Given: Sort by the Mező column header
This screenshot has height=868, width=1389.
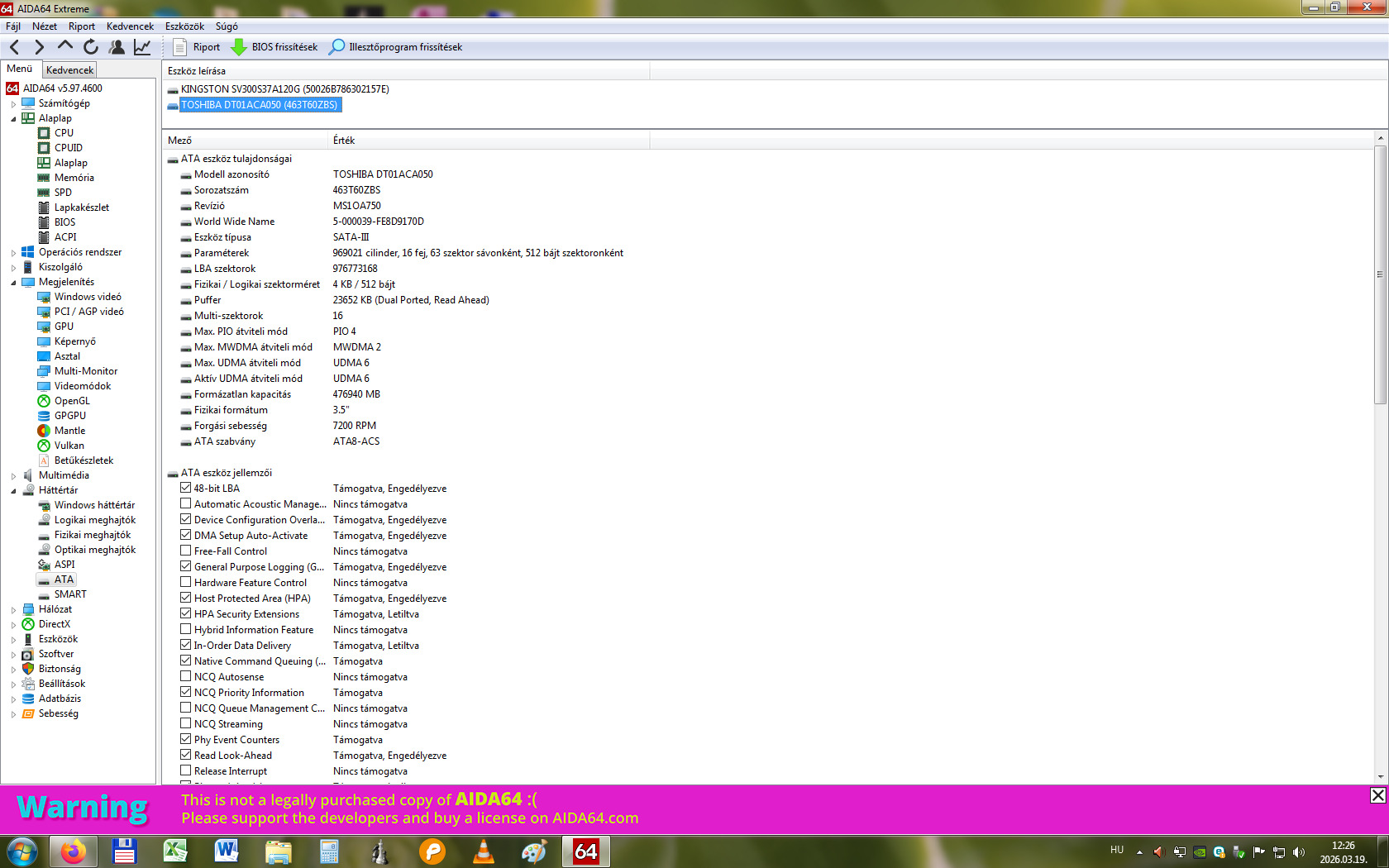Looking at the screenshot, I should (x=246, y=141).
